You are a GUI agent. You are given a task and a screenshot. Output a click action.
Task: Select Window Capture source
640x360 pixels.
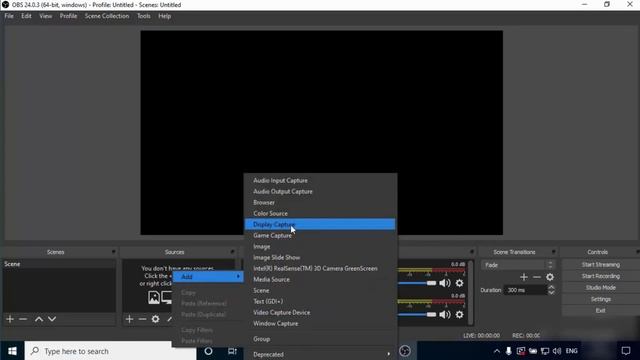320,324
